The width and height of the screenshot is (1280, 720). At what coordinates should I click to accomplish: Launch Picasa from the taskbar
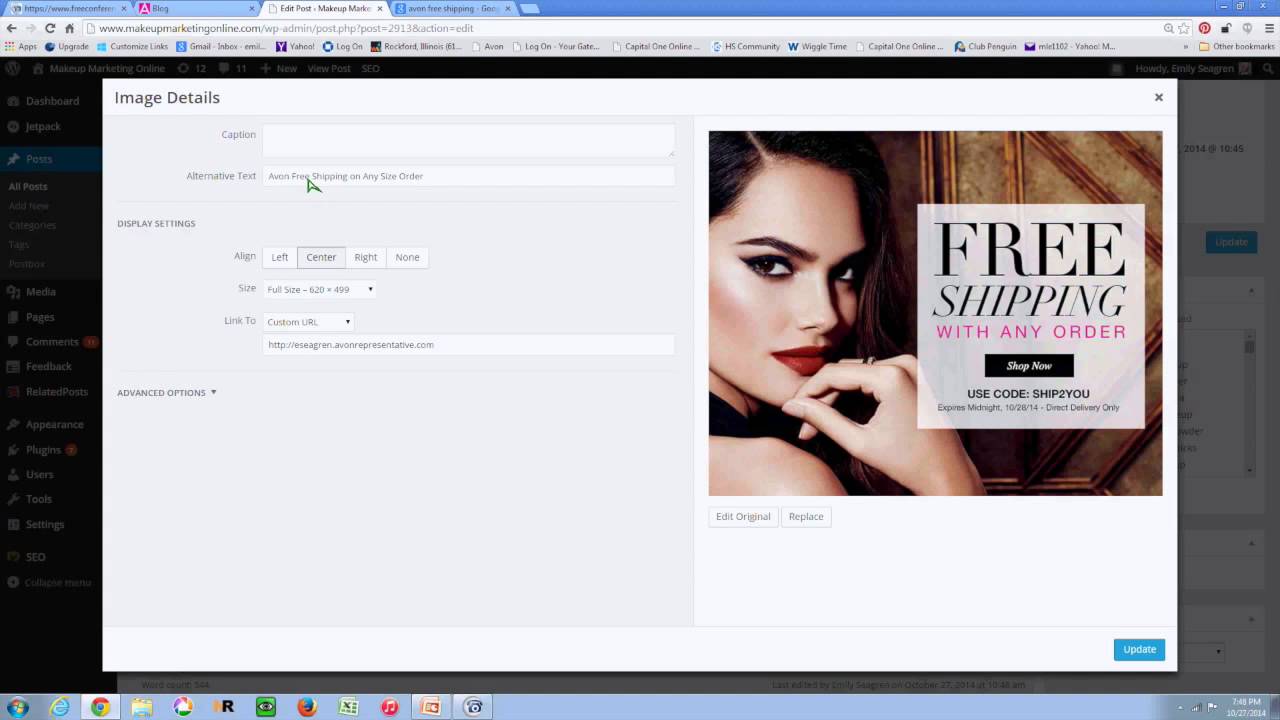point(183,707)
